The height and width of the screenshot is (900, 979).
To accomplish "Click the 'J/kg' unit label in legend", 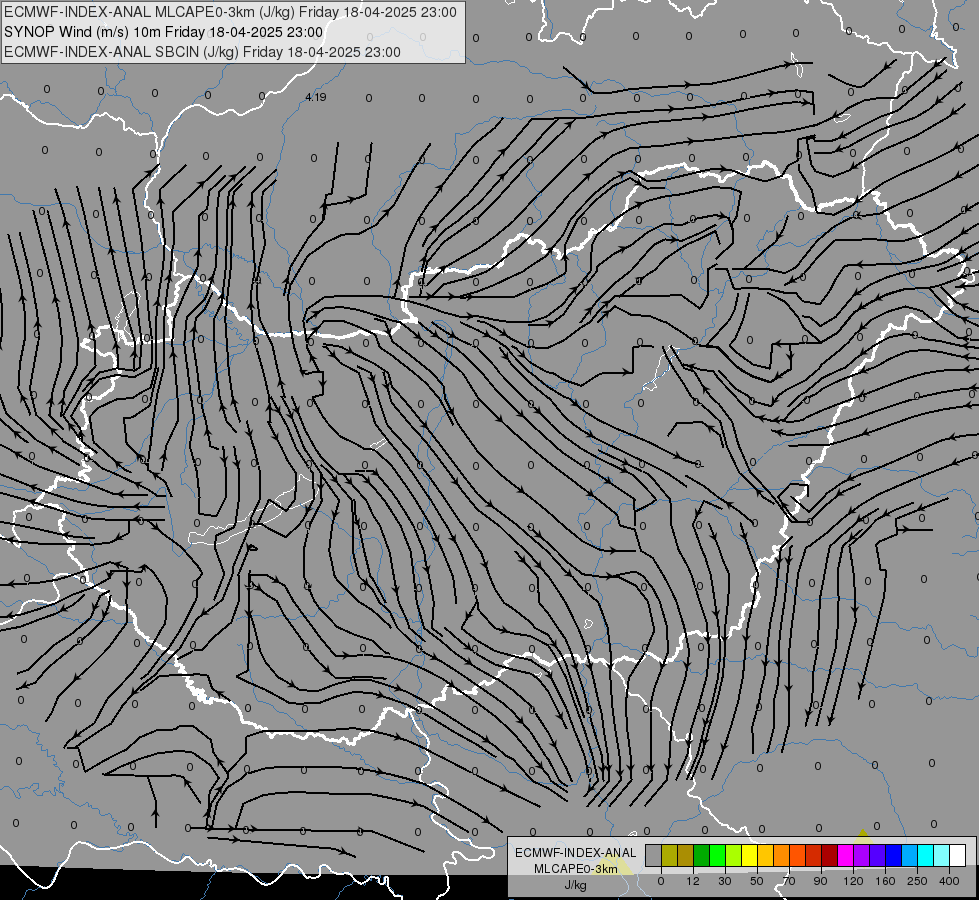I will [x=575, y=885].
